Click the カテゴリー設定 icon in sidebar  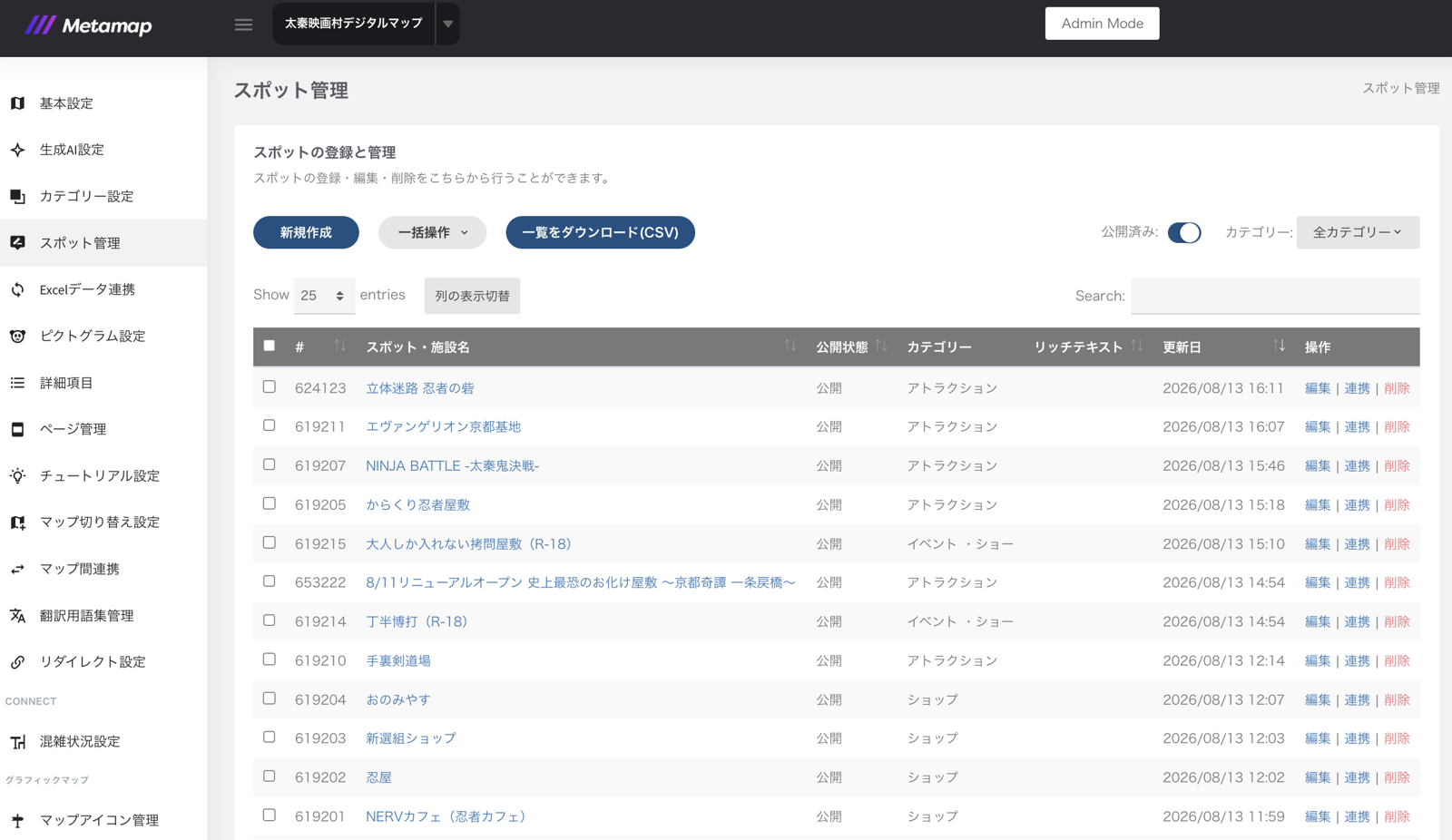tap(17, 196)
